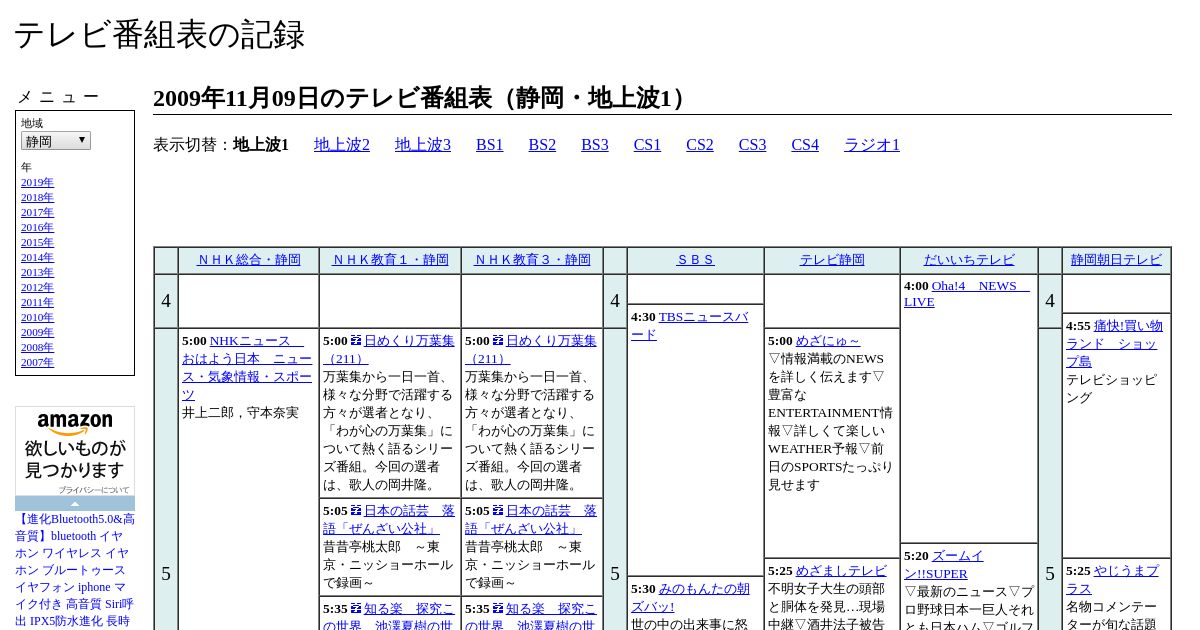
Task: Open the ＮＨＫ教育３・静岡 channel header
Action: (x=532, y=260)
